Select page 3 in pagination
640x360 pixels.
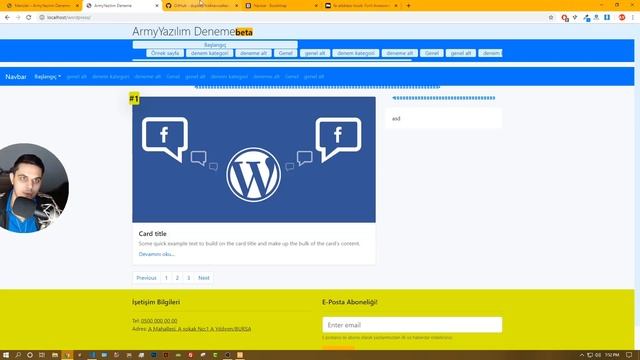pos(189,278)
